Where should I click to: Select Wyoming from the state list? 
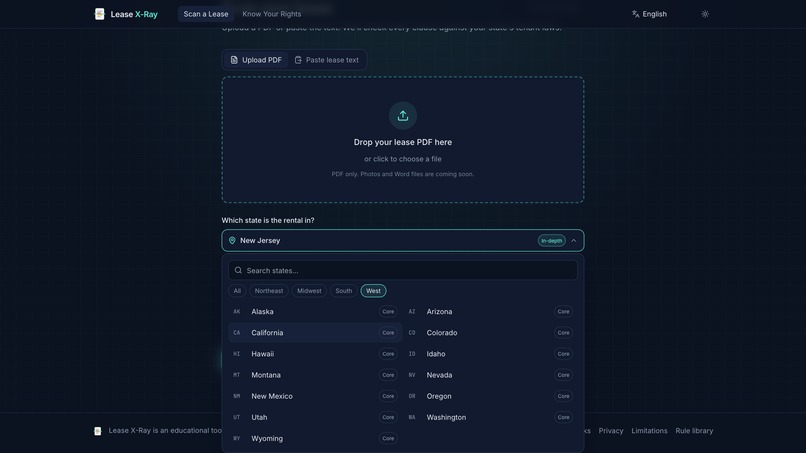[x=315, y=438]
